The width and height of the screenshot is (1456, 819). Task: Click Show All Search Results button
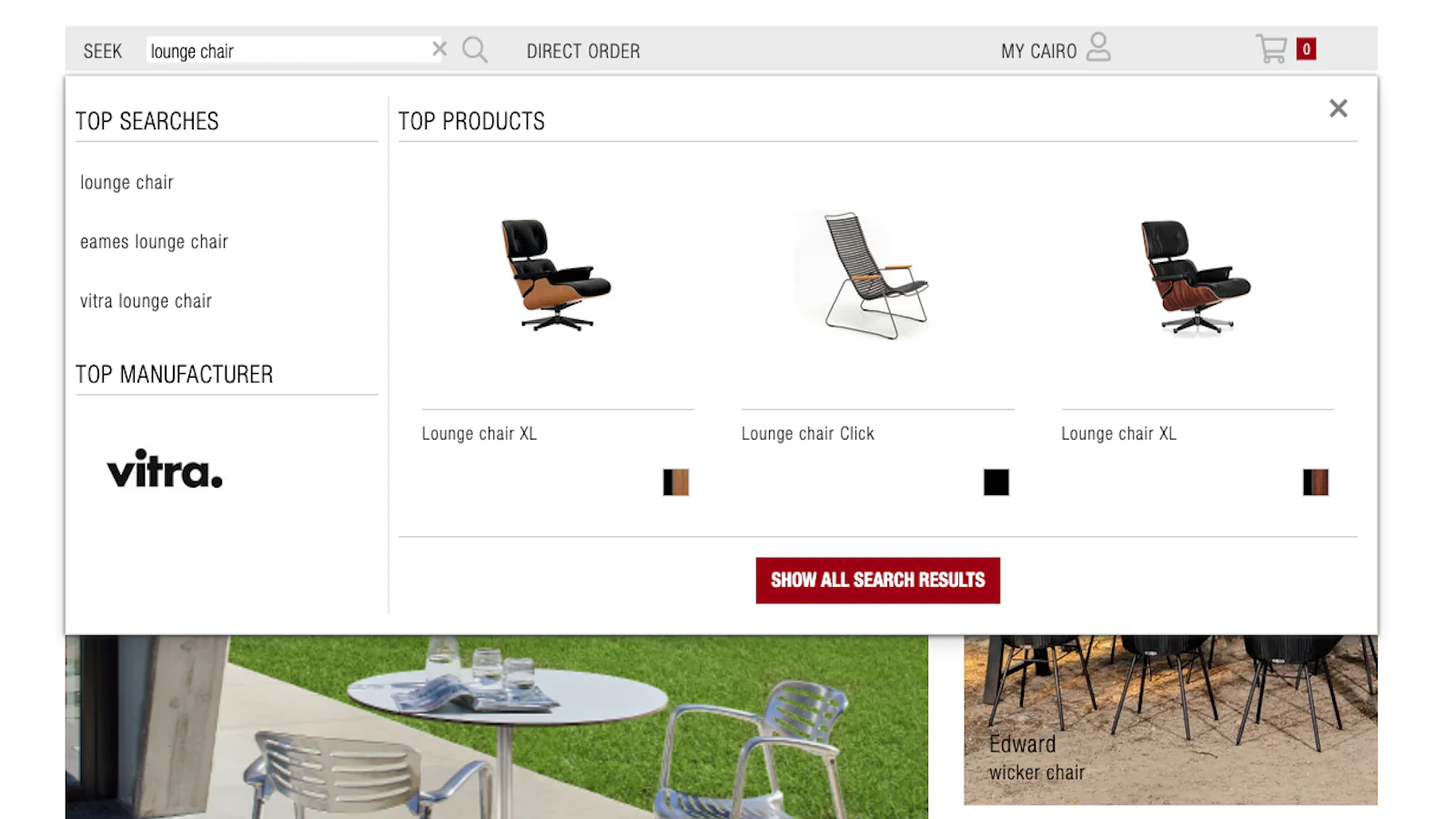tap(877, 580)
